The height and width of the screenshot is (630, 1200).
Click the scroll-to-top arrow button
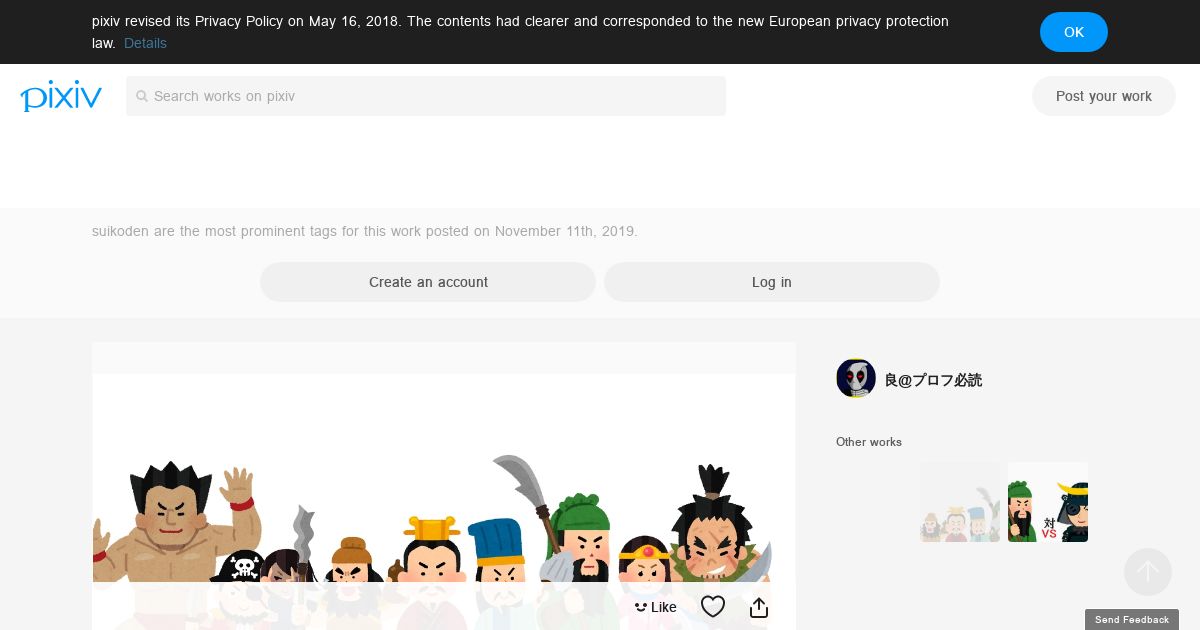coord(1147,572)
